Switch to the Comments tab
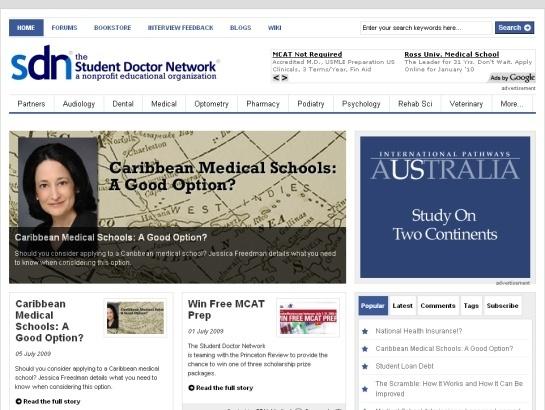 click(438, 306)
